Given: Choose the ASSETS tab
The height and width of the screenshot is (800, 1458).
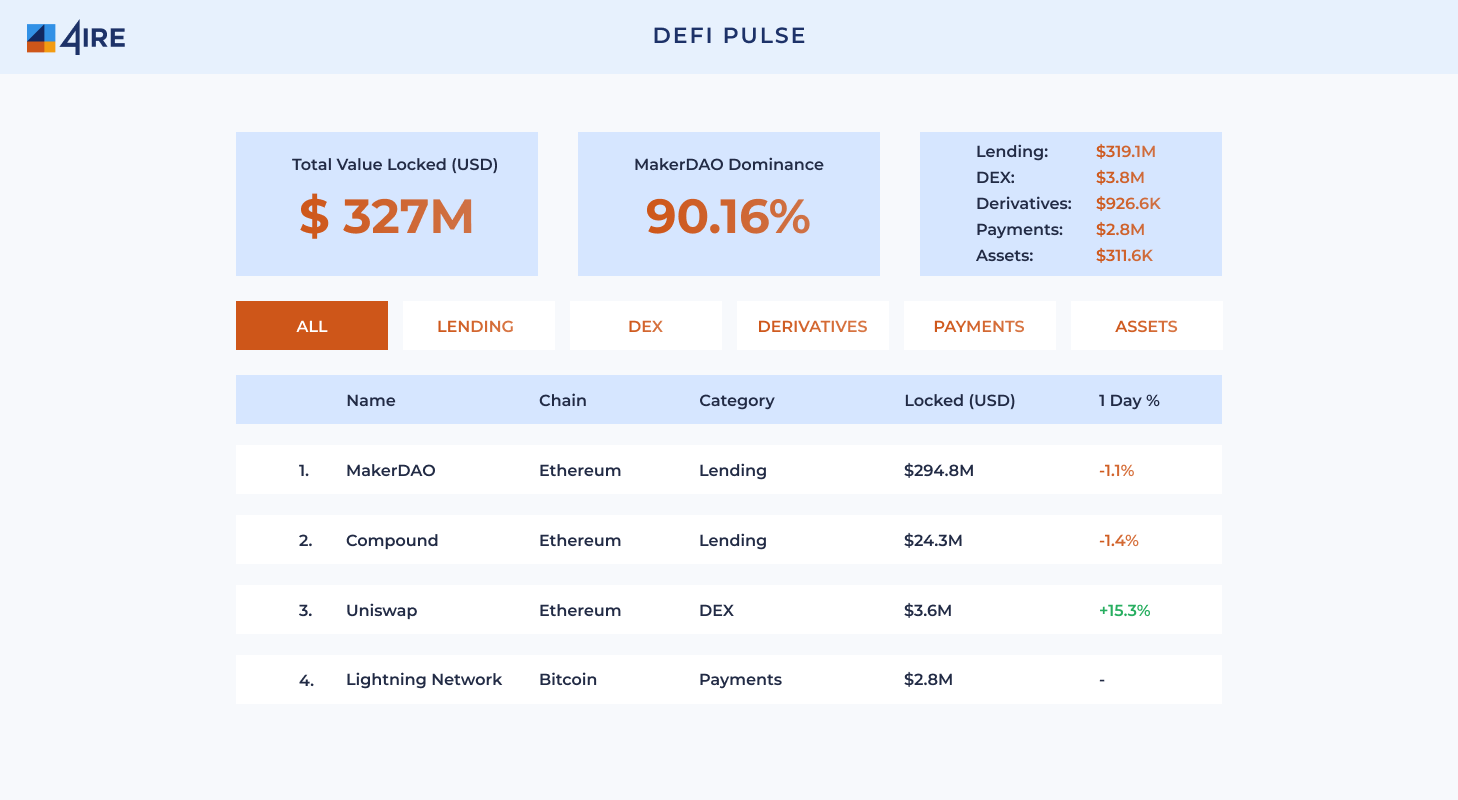Looking at the screenshot, I should 1146,326.
